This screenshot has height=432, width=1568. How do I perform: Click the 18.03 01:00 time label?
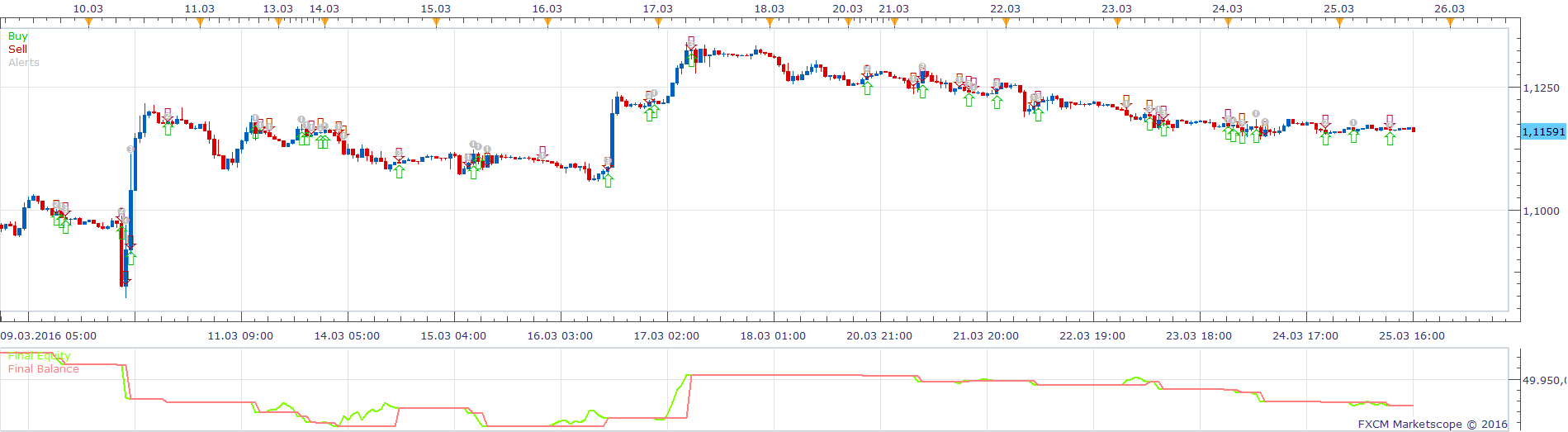pyautogui.click(x=773, y=336)
